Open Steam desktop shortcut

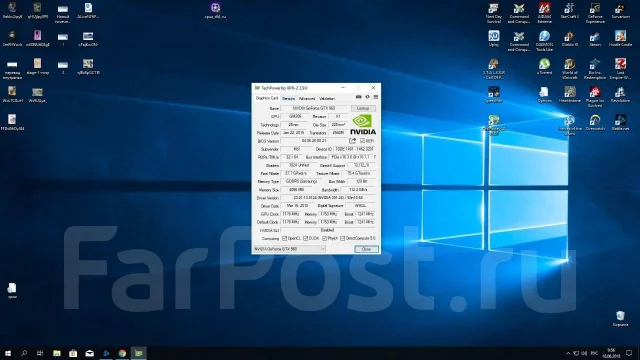pos(595,39)
